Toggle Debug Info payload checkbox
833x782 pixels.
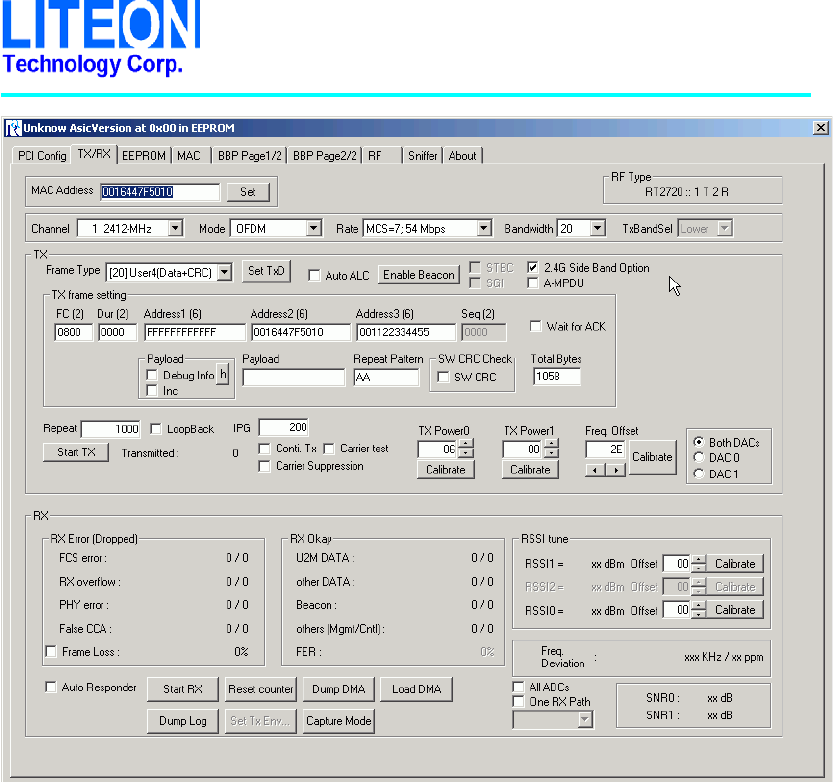(x=151, y=375)
